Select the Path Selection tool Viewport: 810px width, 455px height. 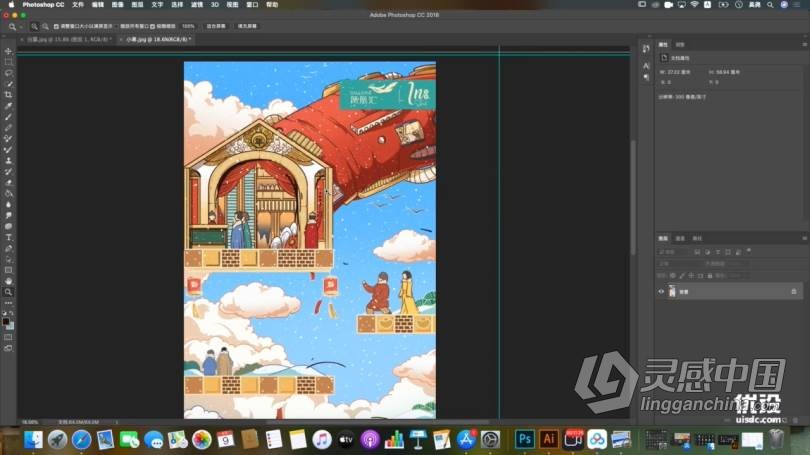coord(8,259)
